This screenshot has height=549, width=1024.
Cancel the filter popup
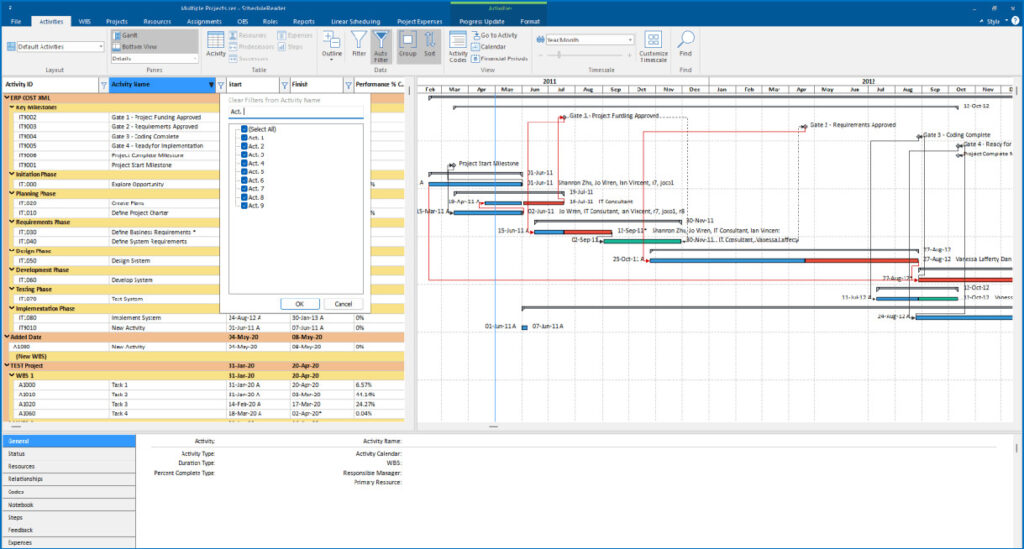click(343, 304)
